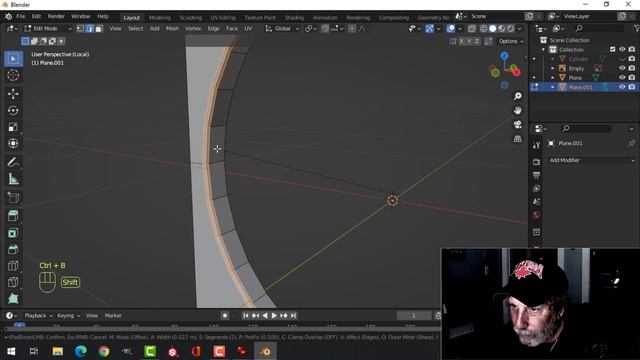Select the Annotate tool
Image resolution: width=640 pixels, height=360 pixels.
(13, 162)
